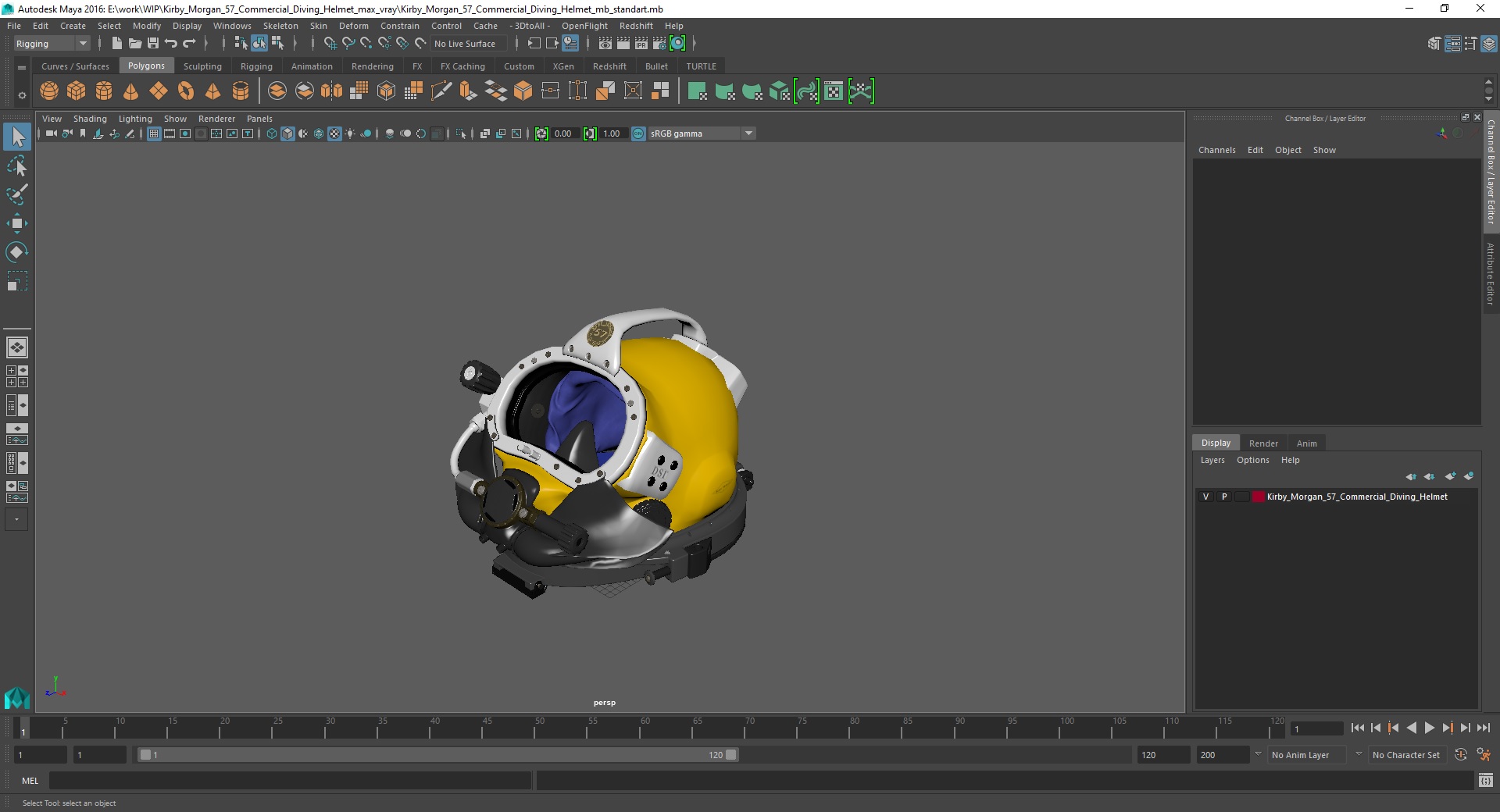
Task: Click the No Live Surface field
Action: [x=469, y=44]
